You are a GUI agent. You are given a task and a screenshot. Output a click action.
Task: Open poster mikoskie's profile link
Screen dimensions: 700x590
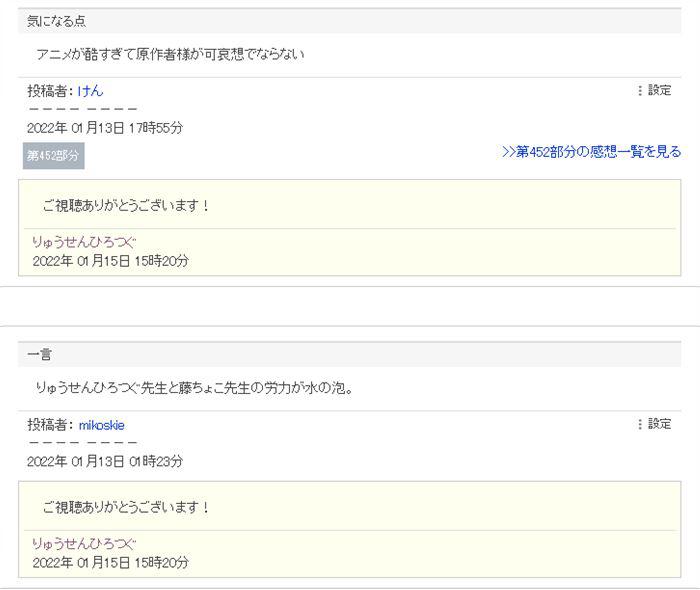101,425
